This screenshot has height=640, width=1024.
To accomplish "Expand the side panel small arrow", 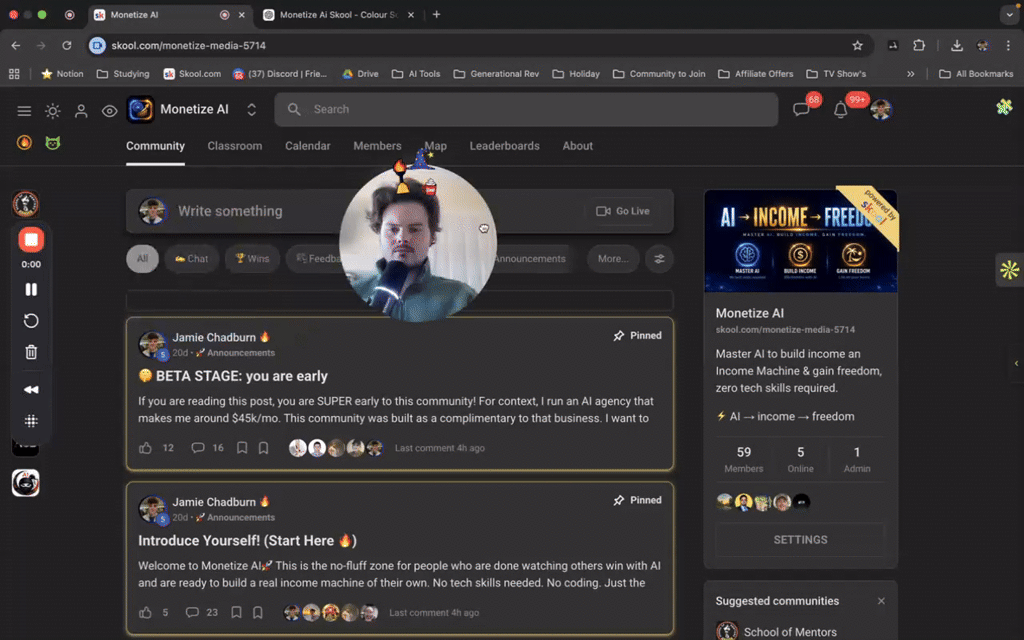I will [x=1016, y=363].
